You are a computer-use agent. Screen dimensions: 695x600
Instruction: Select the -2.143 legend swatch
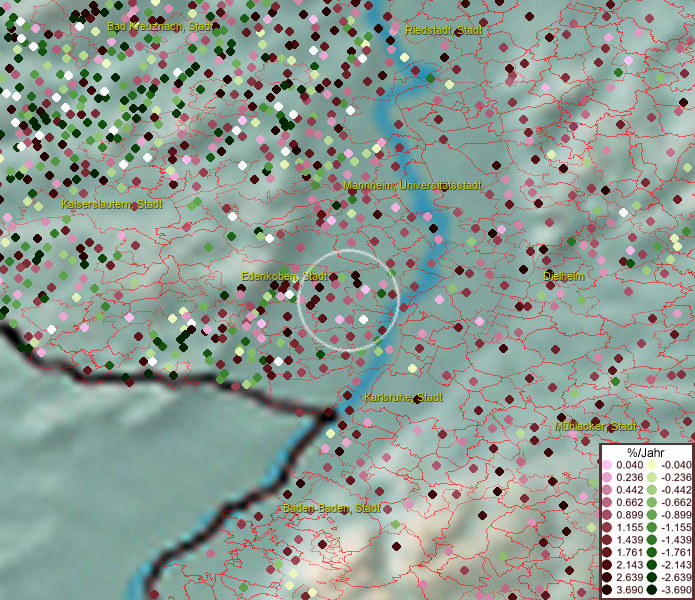652,565
